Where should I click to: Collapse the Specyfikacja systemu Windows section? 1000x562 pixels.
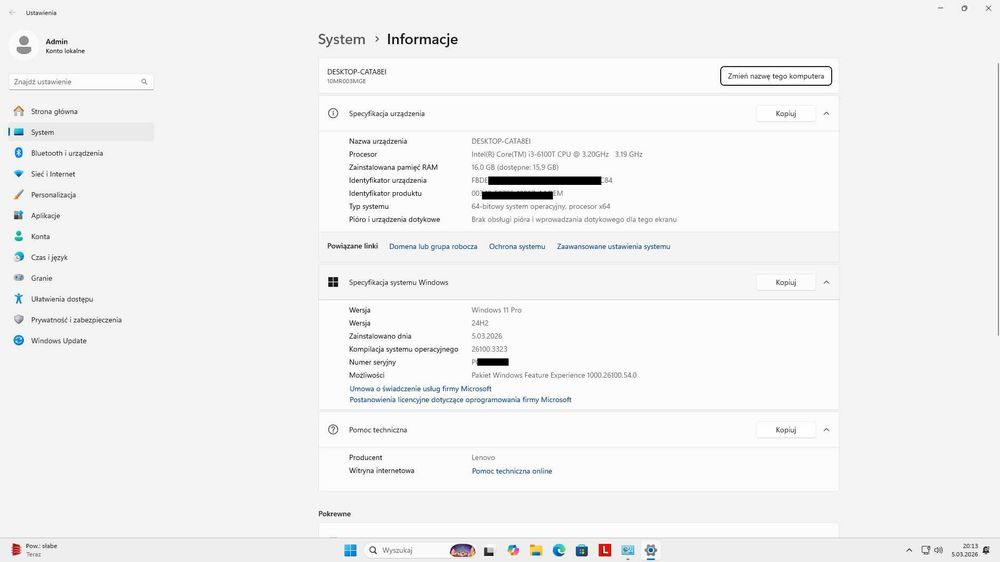[x=827, y=282]
